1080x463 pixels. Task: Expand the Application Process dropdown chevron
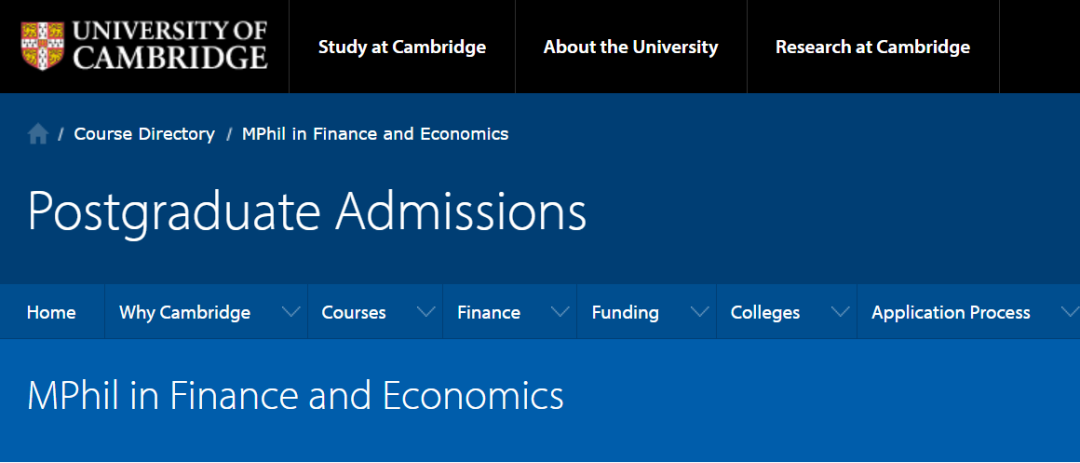point(1068,313)
